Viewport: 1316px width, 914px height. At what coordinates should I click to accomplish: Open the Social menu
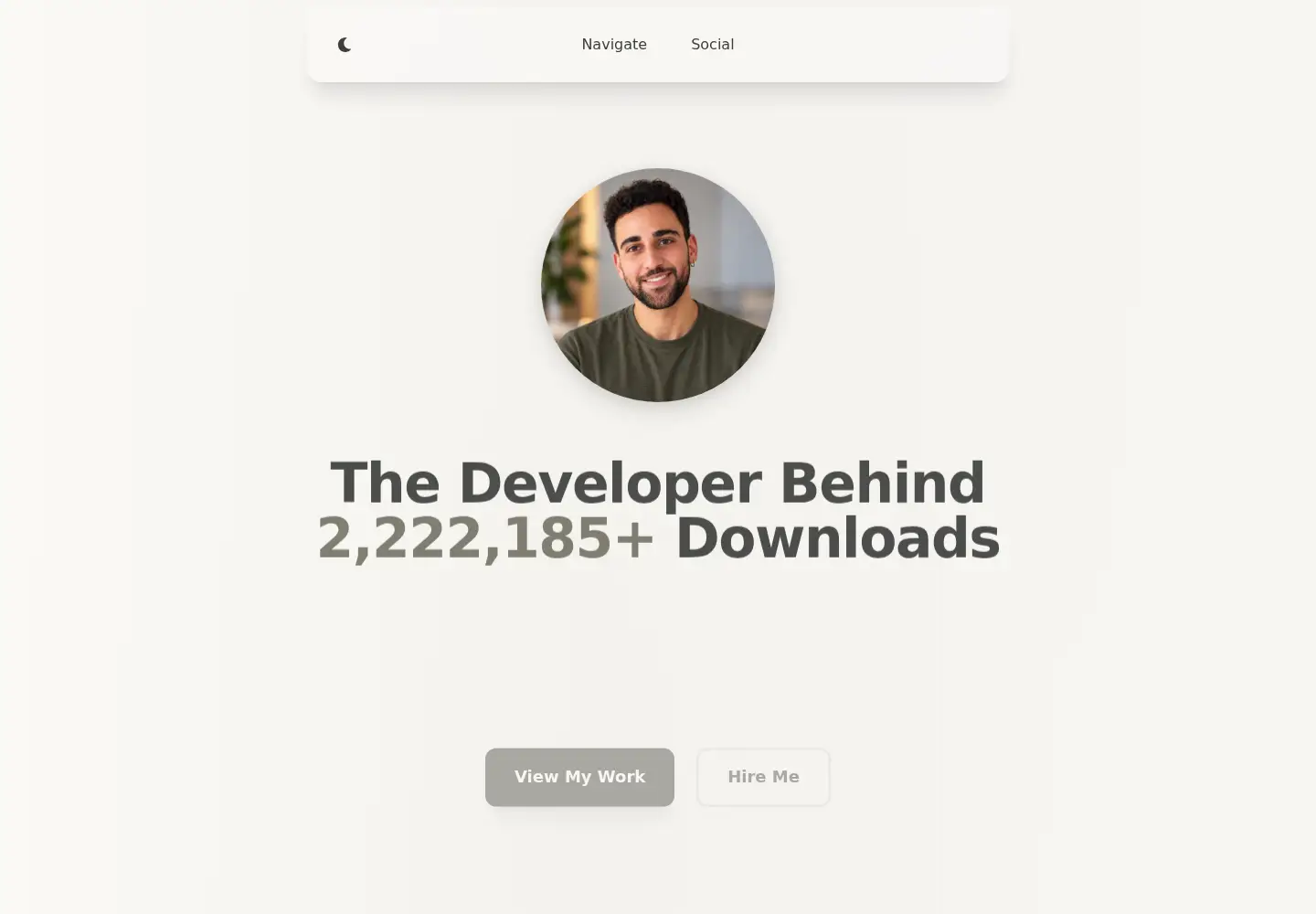(x=713, y=45)
